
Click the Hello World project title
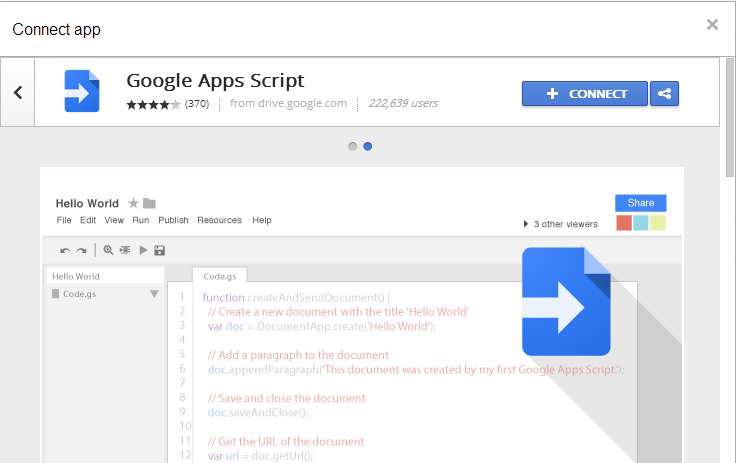(x=87, y=203)
